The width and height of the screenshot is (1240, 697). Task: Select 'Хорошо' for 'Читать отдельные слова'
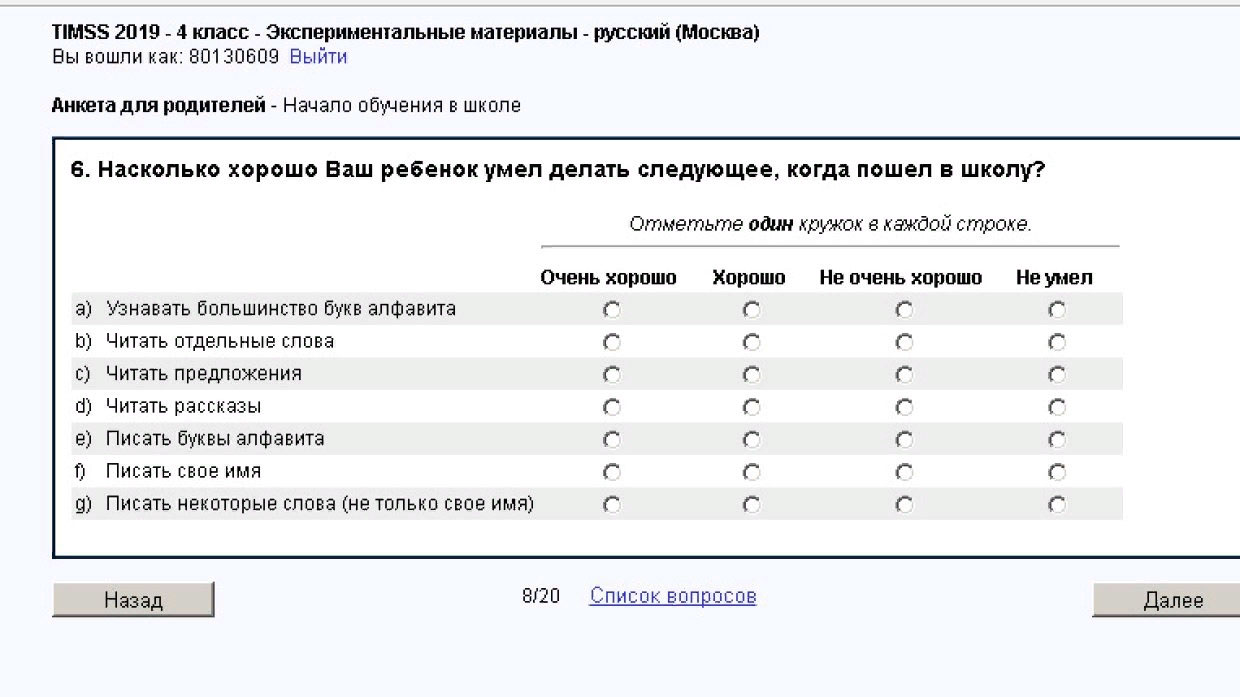752,342
